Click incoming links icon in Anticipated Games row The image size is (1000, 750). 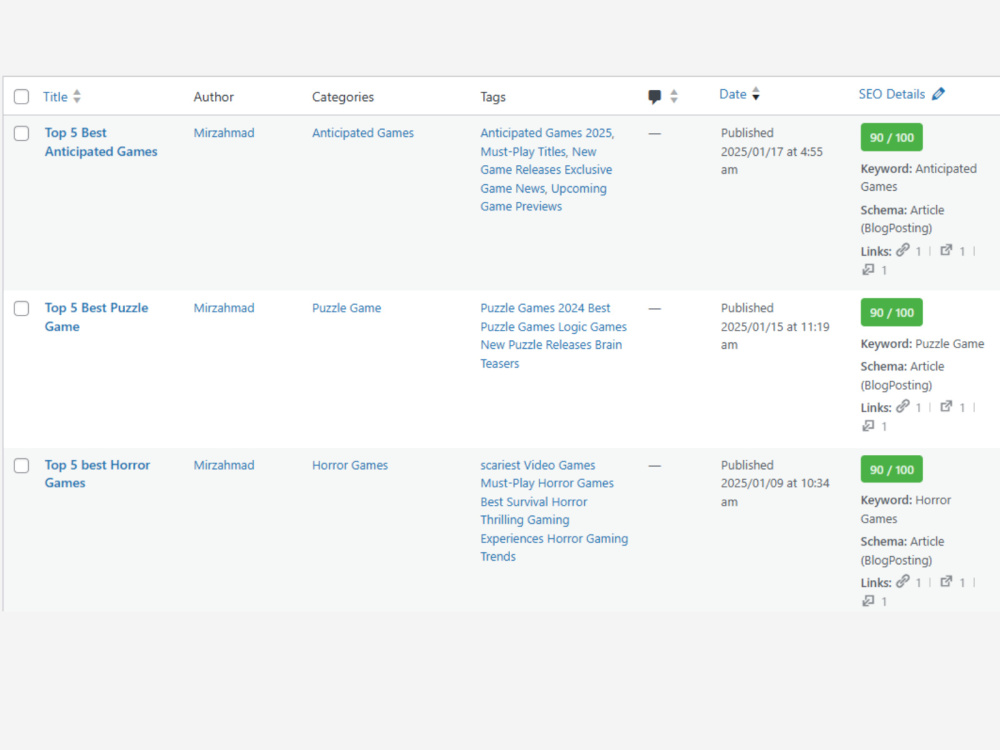(x=868, y=269)
